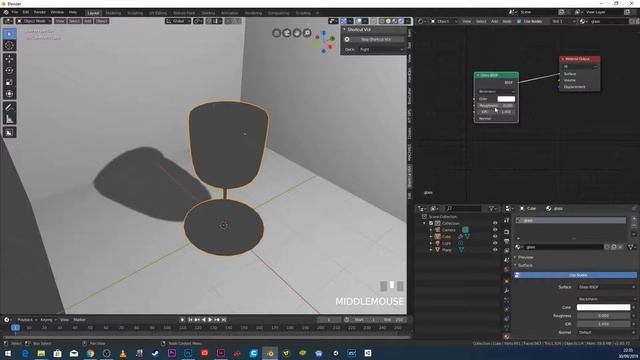
Task: Hide the Plane with its eye icon
Action: [x=495, y=249]
